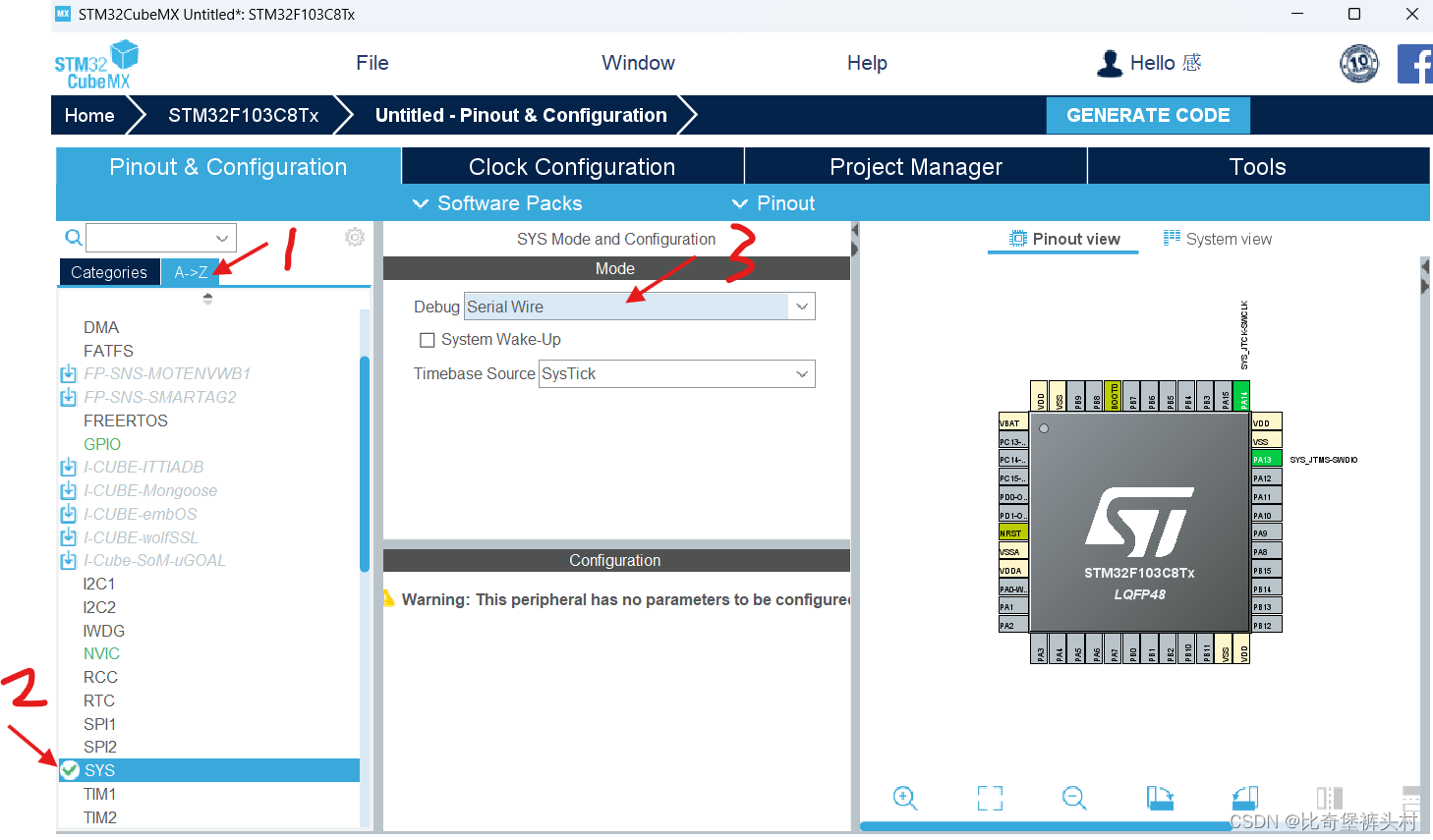Select the green PA13 pin

pos(1266,460)
